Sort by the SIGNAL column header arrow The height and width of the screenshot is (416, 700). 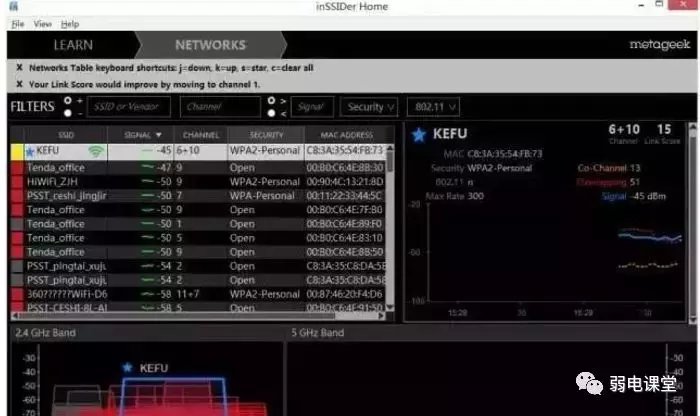158,134
